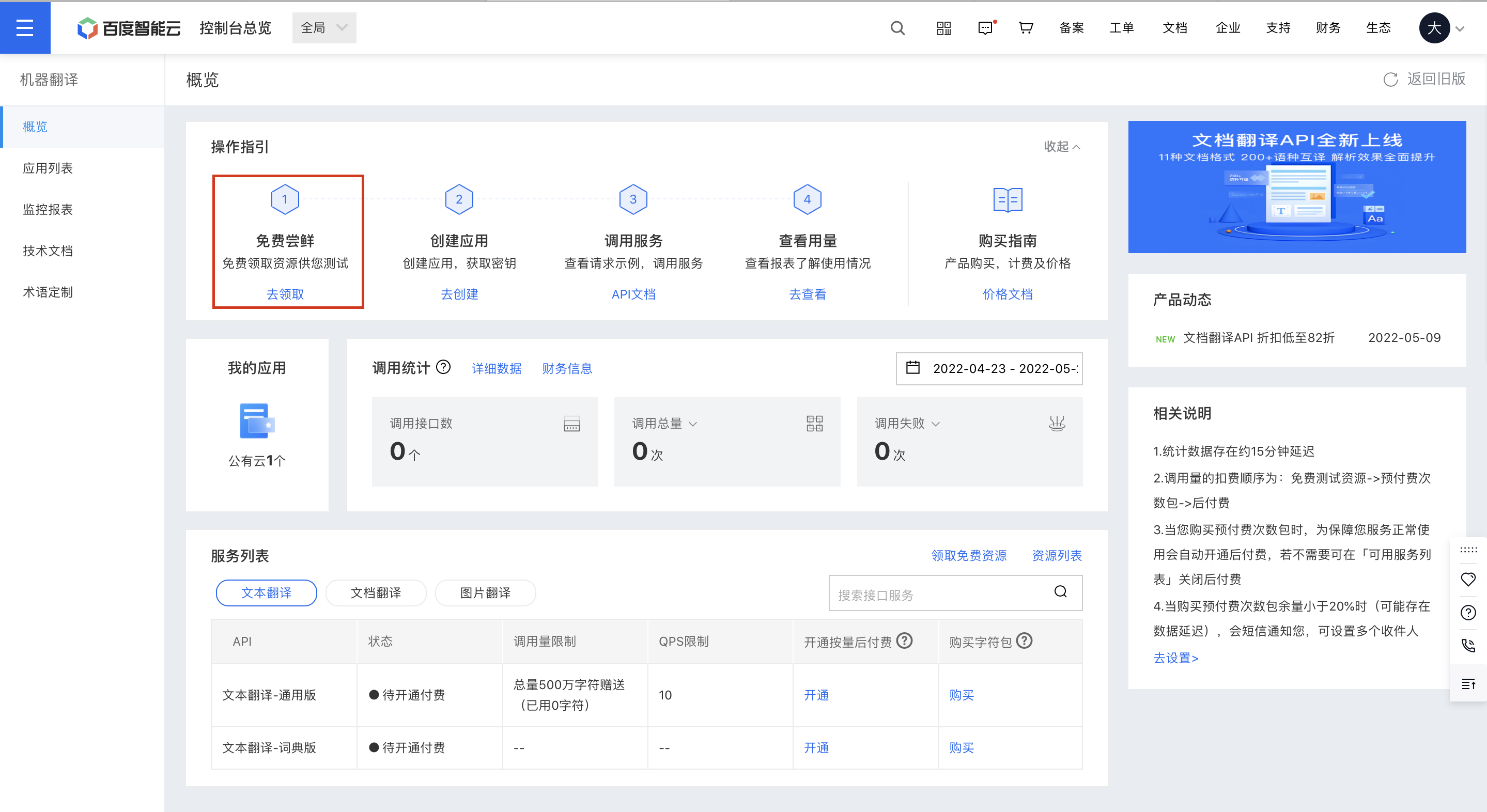Screen dimensions: 1487x812
Task: Click the 去查看 link
Action: point(808,294)
